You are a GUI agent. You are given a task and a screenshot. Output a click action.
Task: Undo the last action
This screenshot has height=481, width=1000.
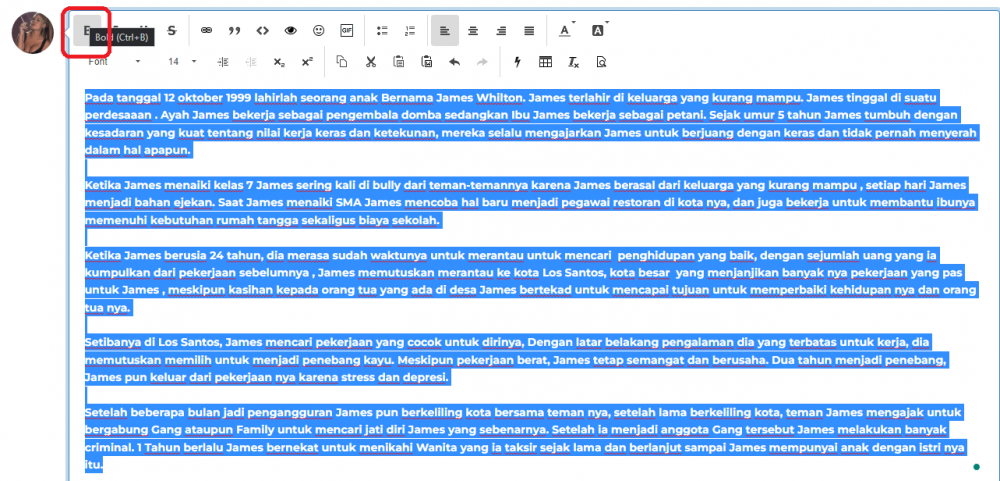click(455, 62)
